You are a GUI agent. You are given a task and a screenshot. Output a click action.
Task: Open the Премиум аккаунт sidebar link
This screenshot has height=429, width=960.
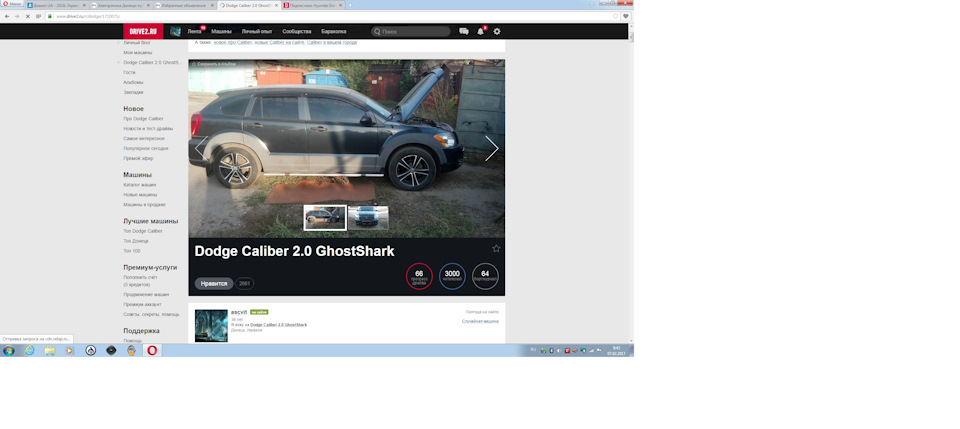142,304
